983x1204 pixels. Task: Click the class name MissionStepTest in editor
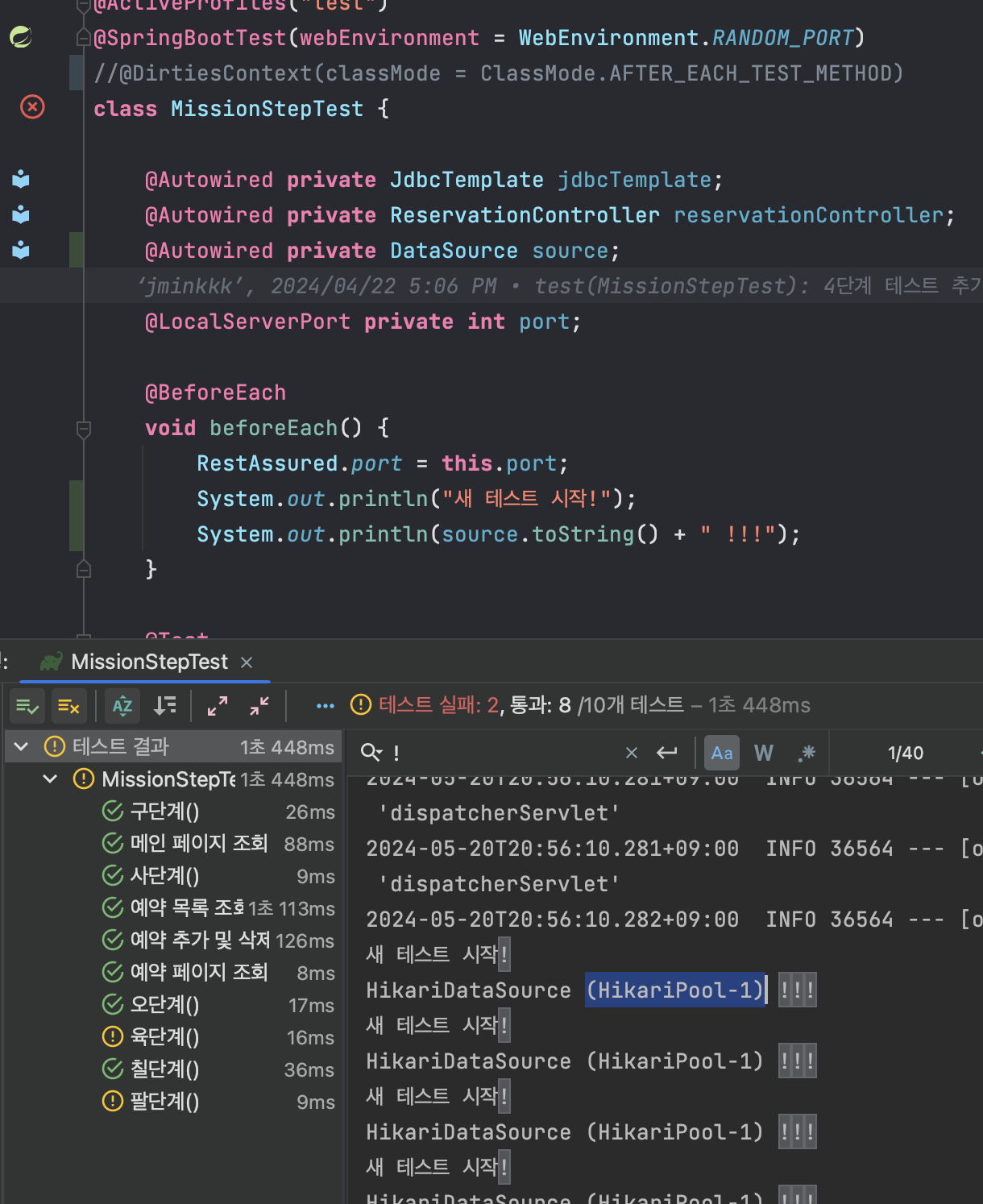click(268, 109)
